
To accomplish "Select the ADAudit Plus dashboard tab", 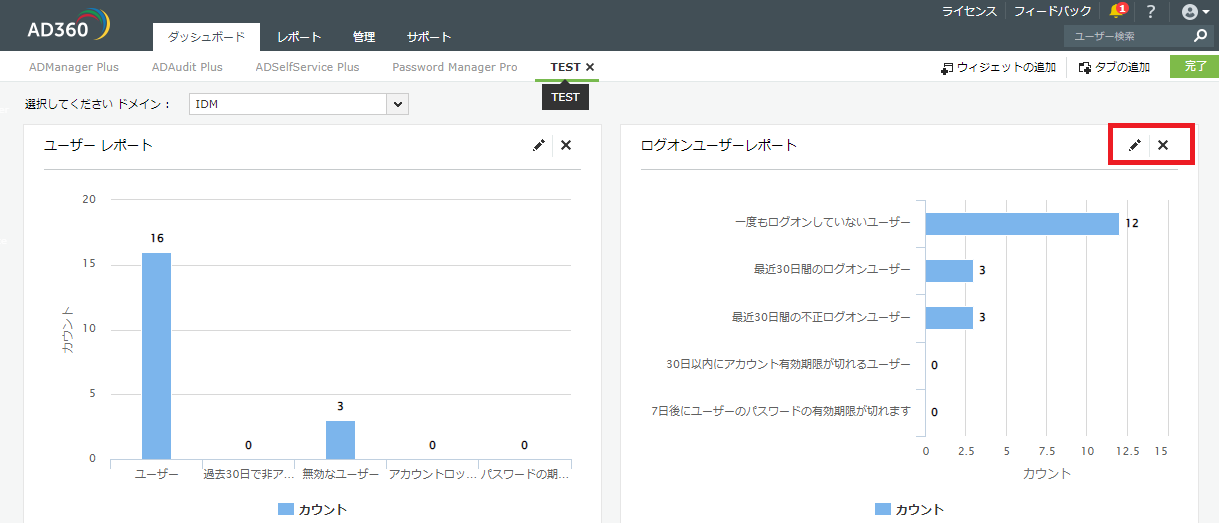I will (187, 67).
